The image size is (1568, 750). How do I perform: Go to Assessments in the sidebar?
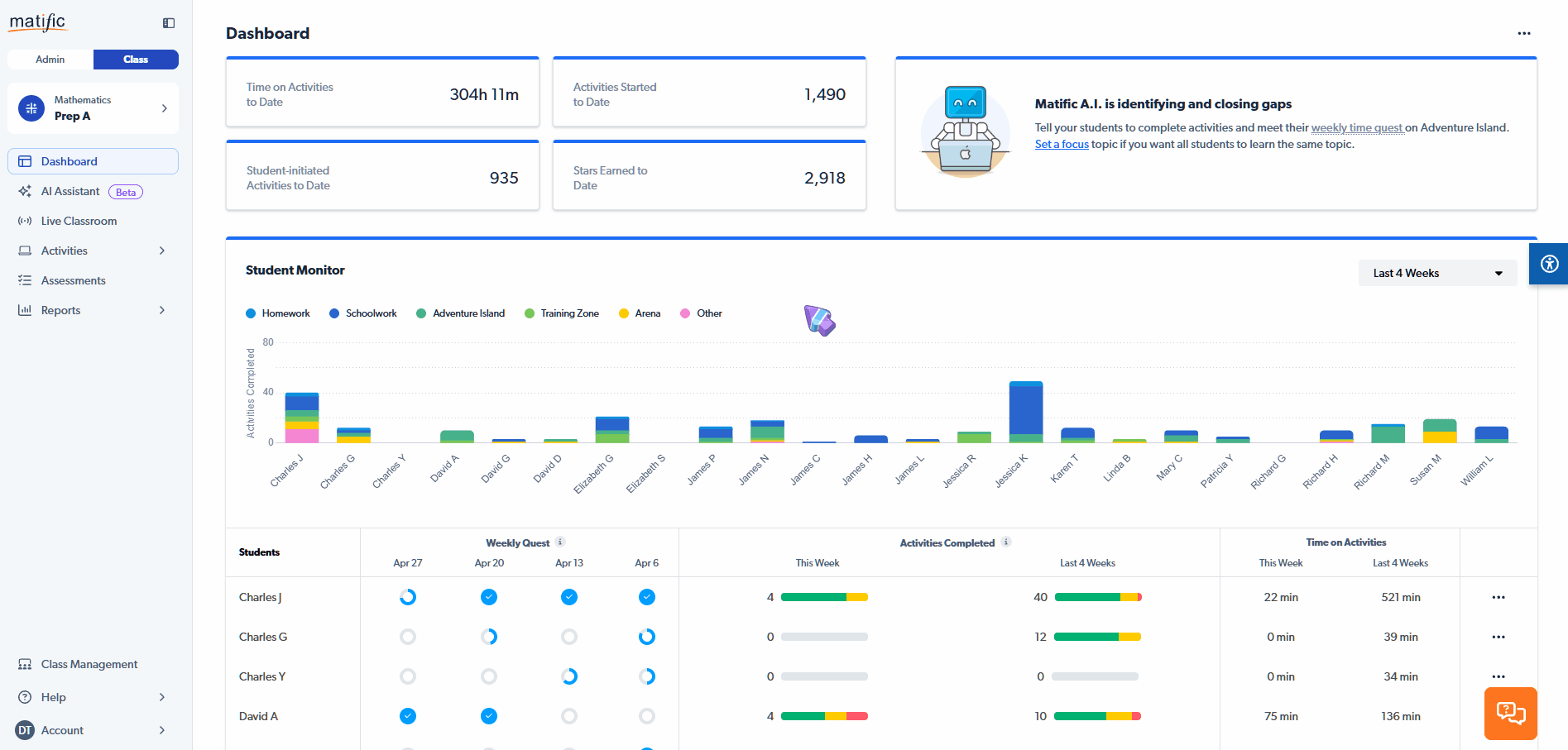click(x=73, y=280)
